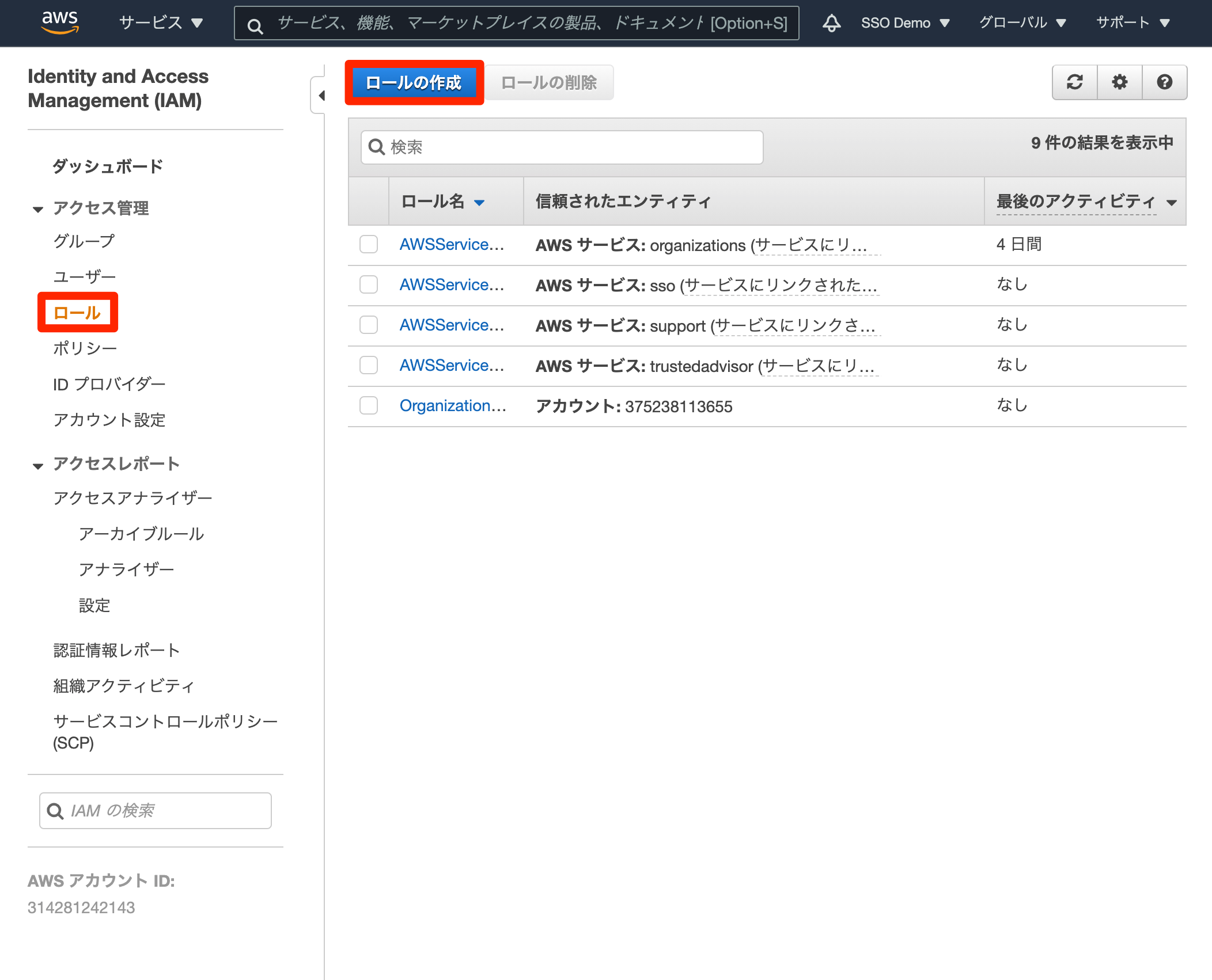1212x980 pixels.
Task: Click the 4 日間 last activity value
Action: (x=1019, y=244)
